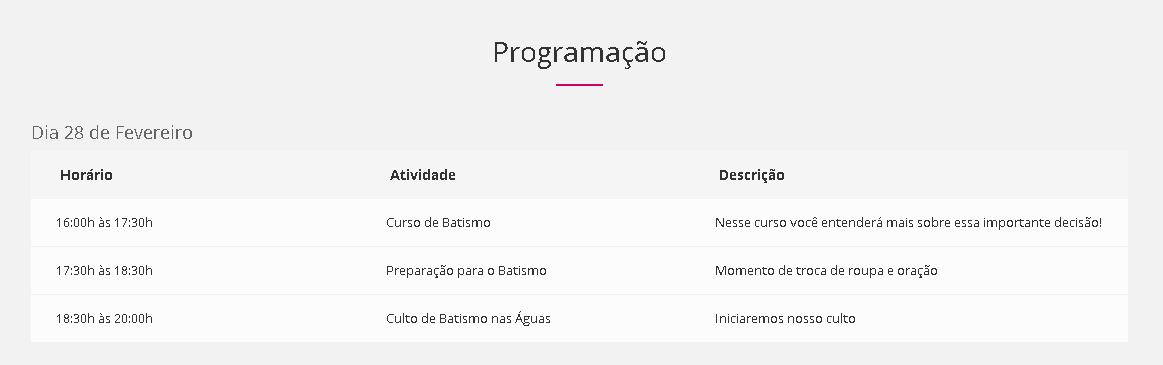Click the Culto de Batismo nas Águas activity
This screenshot has width=1163, height=365.
click(x=468, y=318)
